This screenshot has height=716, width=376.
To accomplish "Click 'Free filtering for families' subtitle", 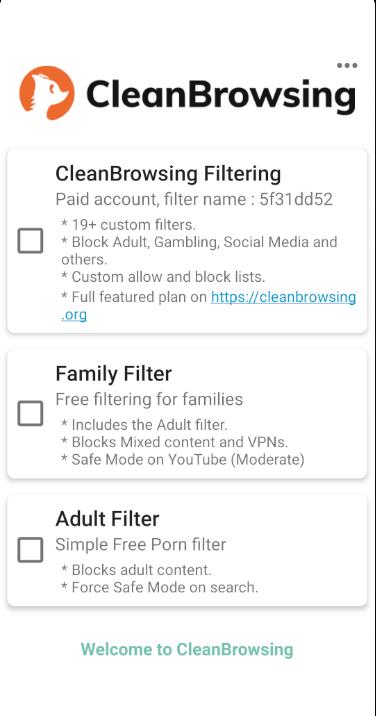I will click(x=149, y=399).
